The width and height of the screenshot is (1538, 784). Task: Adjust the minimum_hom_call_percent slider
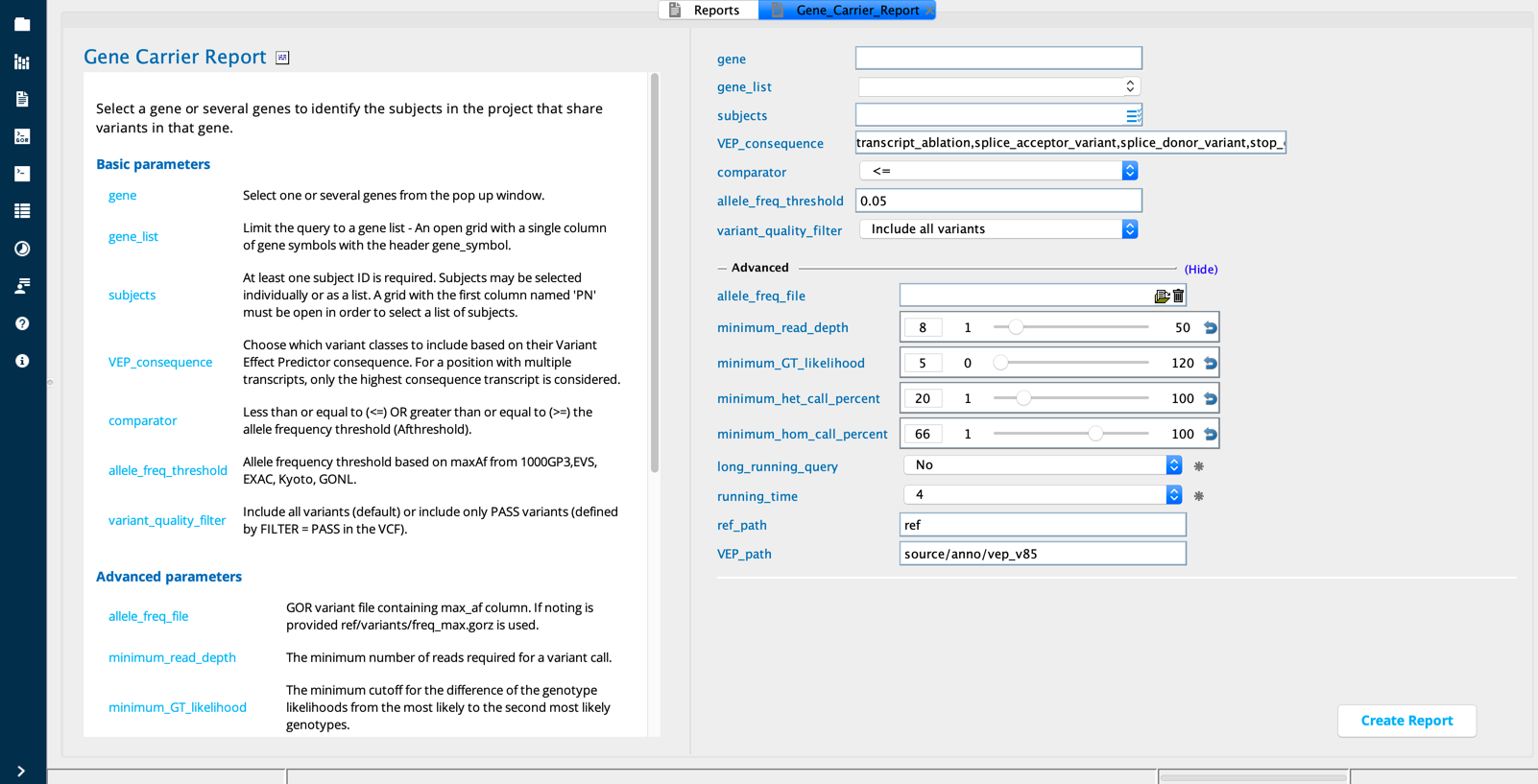1070,435
